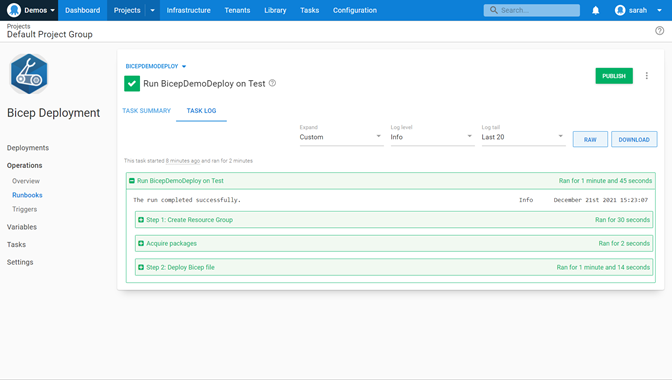This screenshot has height=380, width=672.
Task: Open the Projects menu dropdown arrow
Action: click(x=153, y=10)
